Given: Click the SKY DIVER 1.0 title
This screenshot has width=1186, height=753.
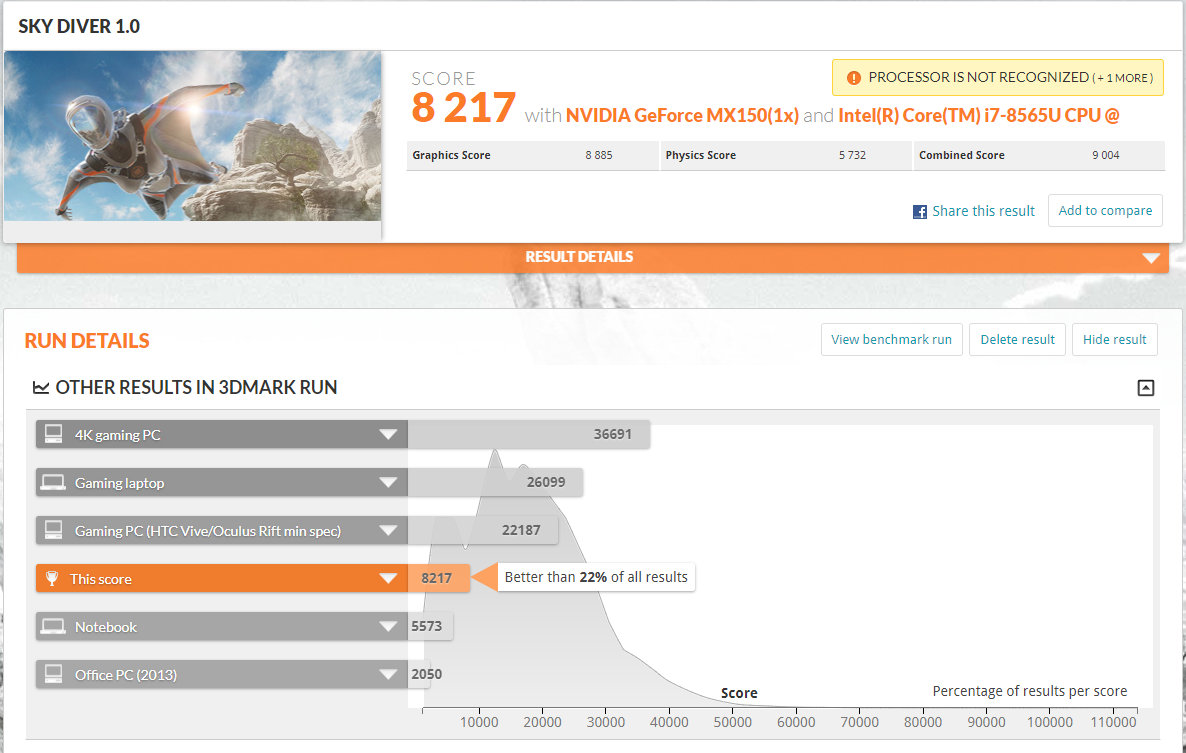Looking at the screenshot, I should pos(79,26).
